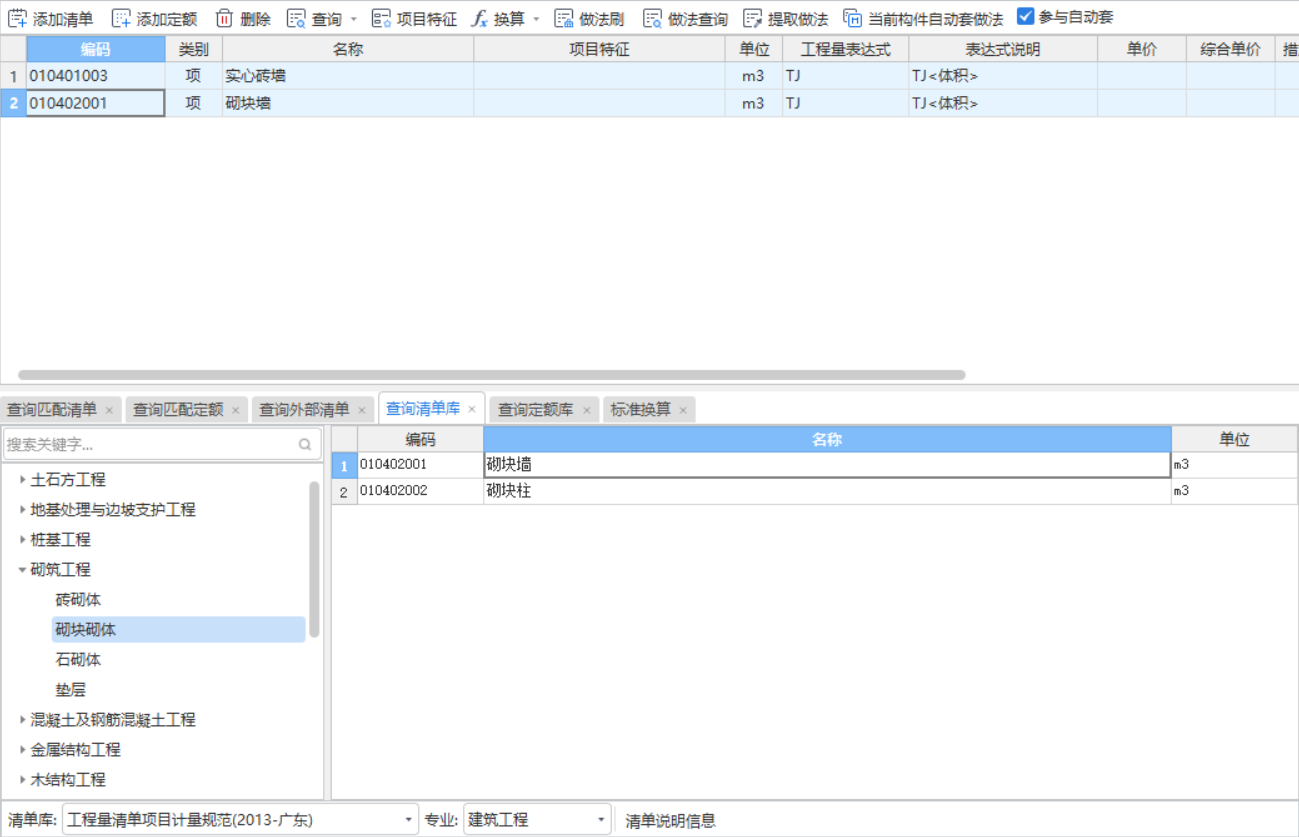This screenshot has height=837, width=1299.
Task: Switch to the 查询定额库 tab
Action: point(536,409)
